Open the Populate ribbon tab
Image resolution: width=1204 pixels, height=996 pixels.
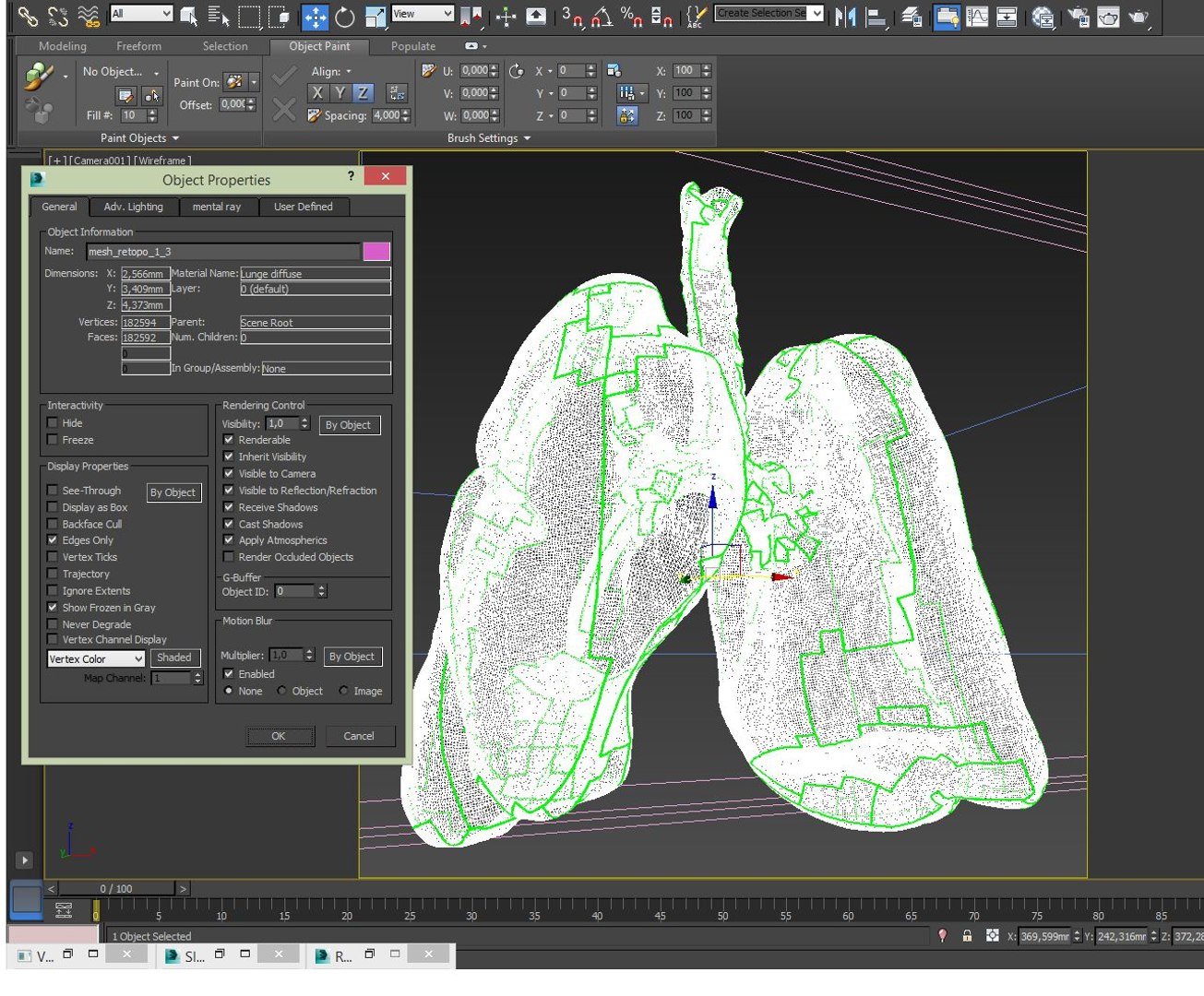click(x=413, y=46)
